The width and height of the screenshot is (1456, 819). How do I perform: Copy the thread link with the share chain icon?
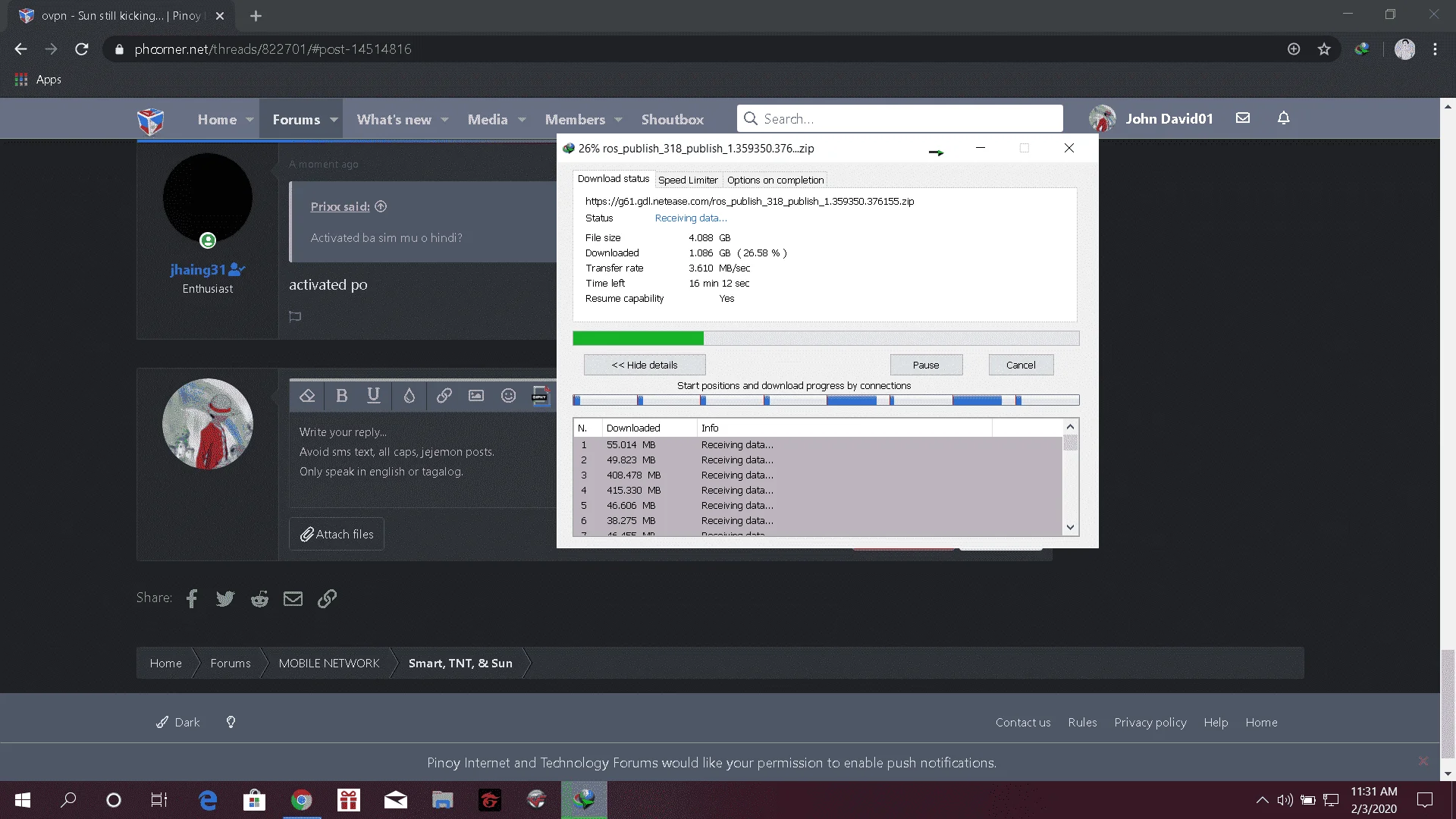tap(327, 599)
